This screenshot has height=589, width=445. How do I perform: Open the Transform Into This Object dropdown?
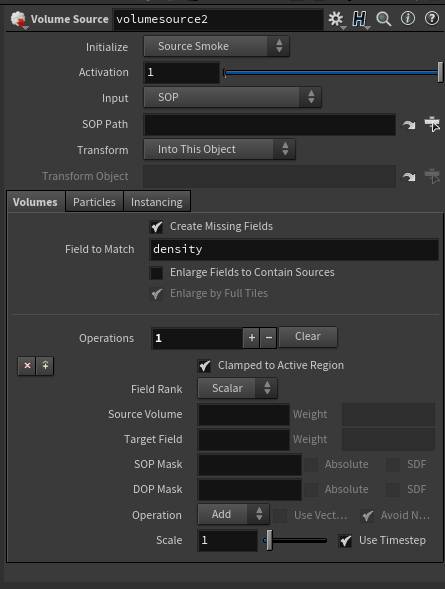pyautogui.click(x=219, y=149)
